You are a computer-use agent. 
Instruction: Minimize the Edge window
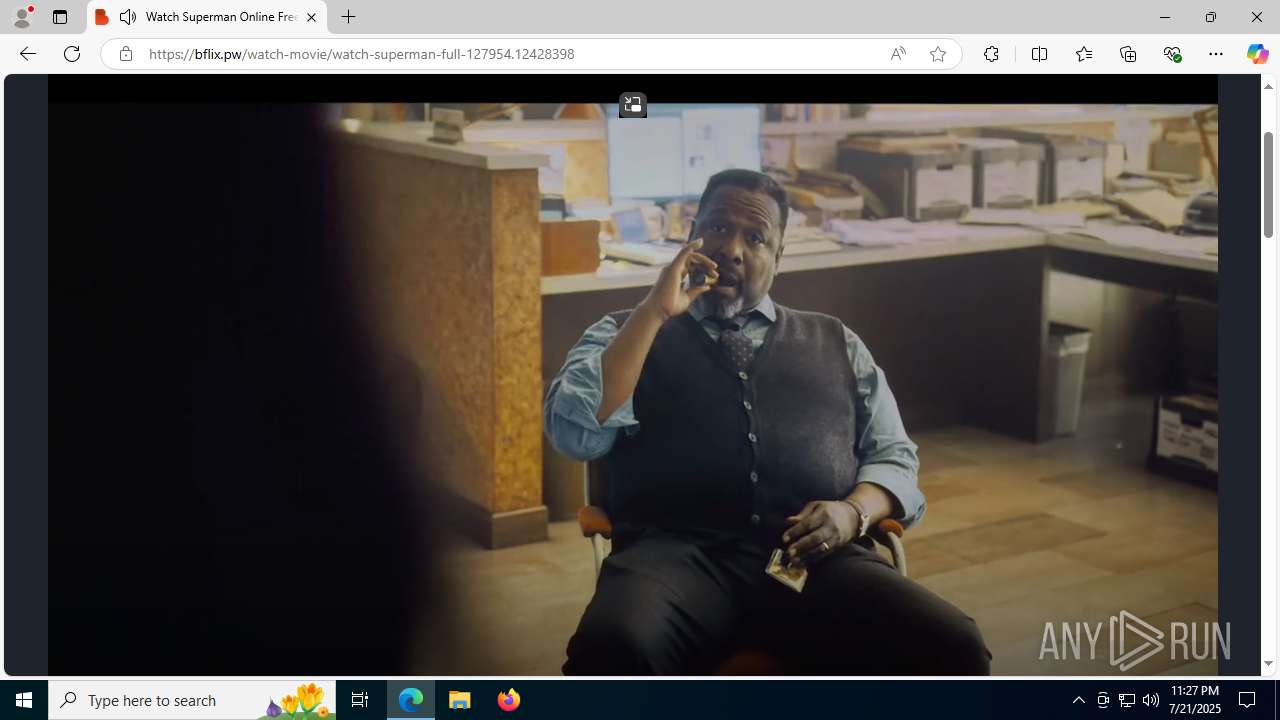click(x=1164, y=17)
